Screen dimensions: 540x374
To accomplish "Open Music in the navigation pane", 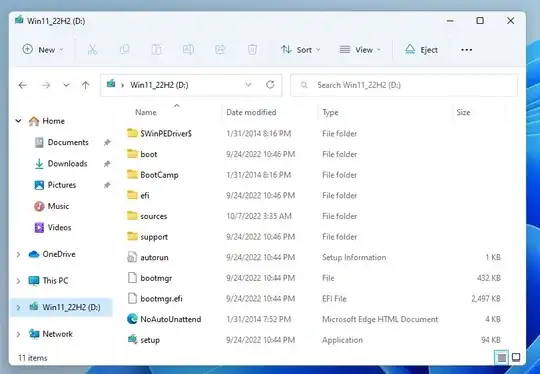I will pyautogui.click(x=58, y=206).
